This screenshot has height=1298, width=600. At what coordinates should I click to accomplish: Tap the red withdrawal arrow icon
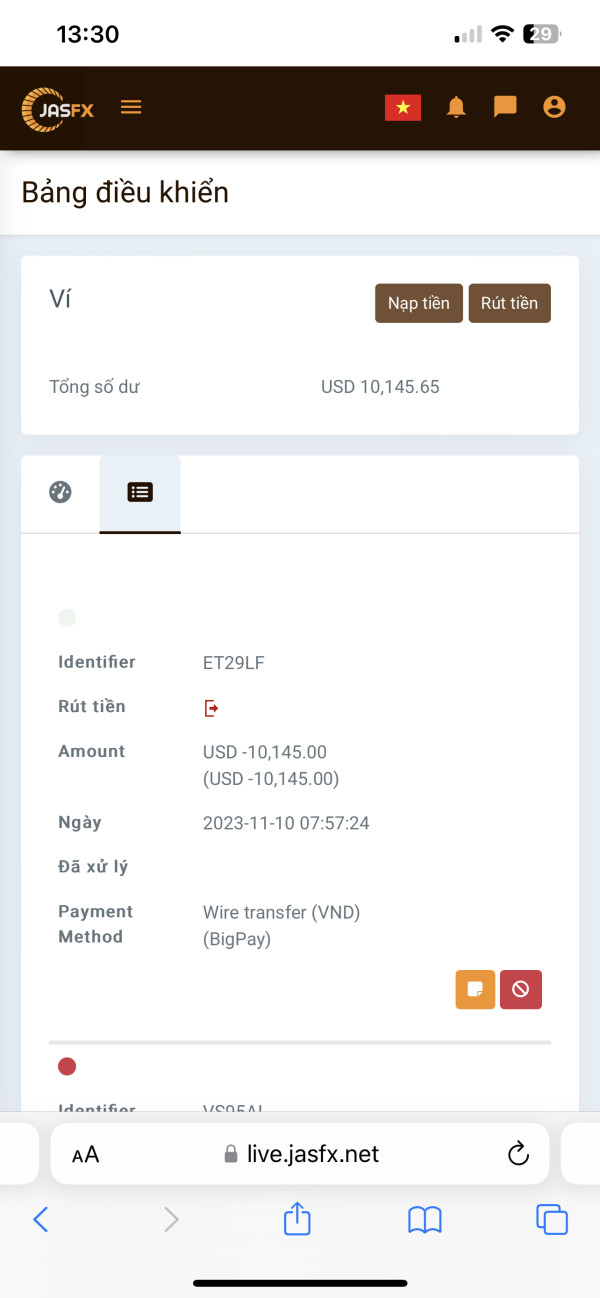pyautogui.click(x=211, y=708)
